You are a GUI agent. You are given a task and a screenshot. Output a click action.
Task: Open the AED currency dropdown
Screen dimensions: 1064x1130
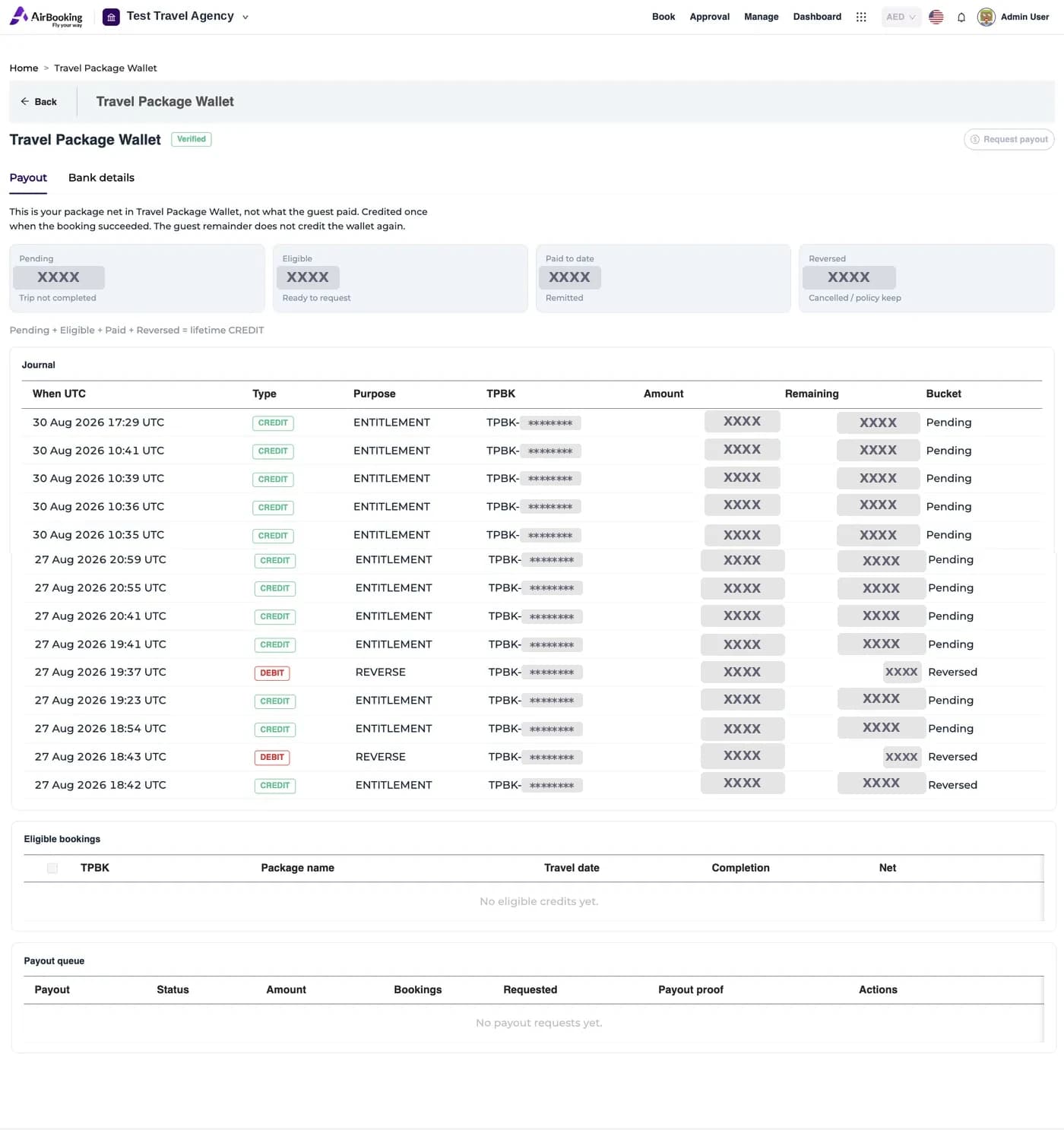pos(901,17)
